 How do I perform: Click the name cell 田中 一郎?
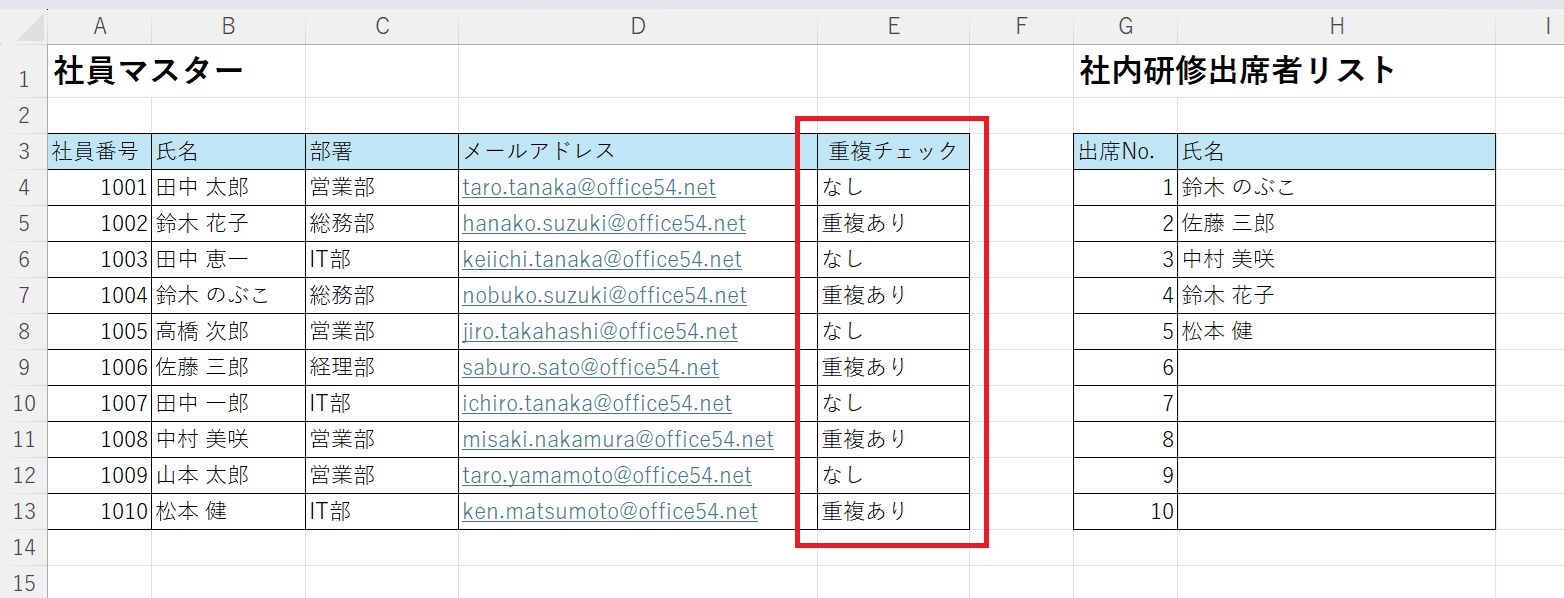click(229, 403)
